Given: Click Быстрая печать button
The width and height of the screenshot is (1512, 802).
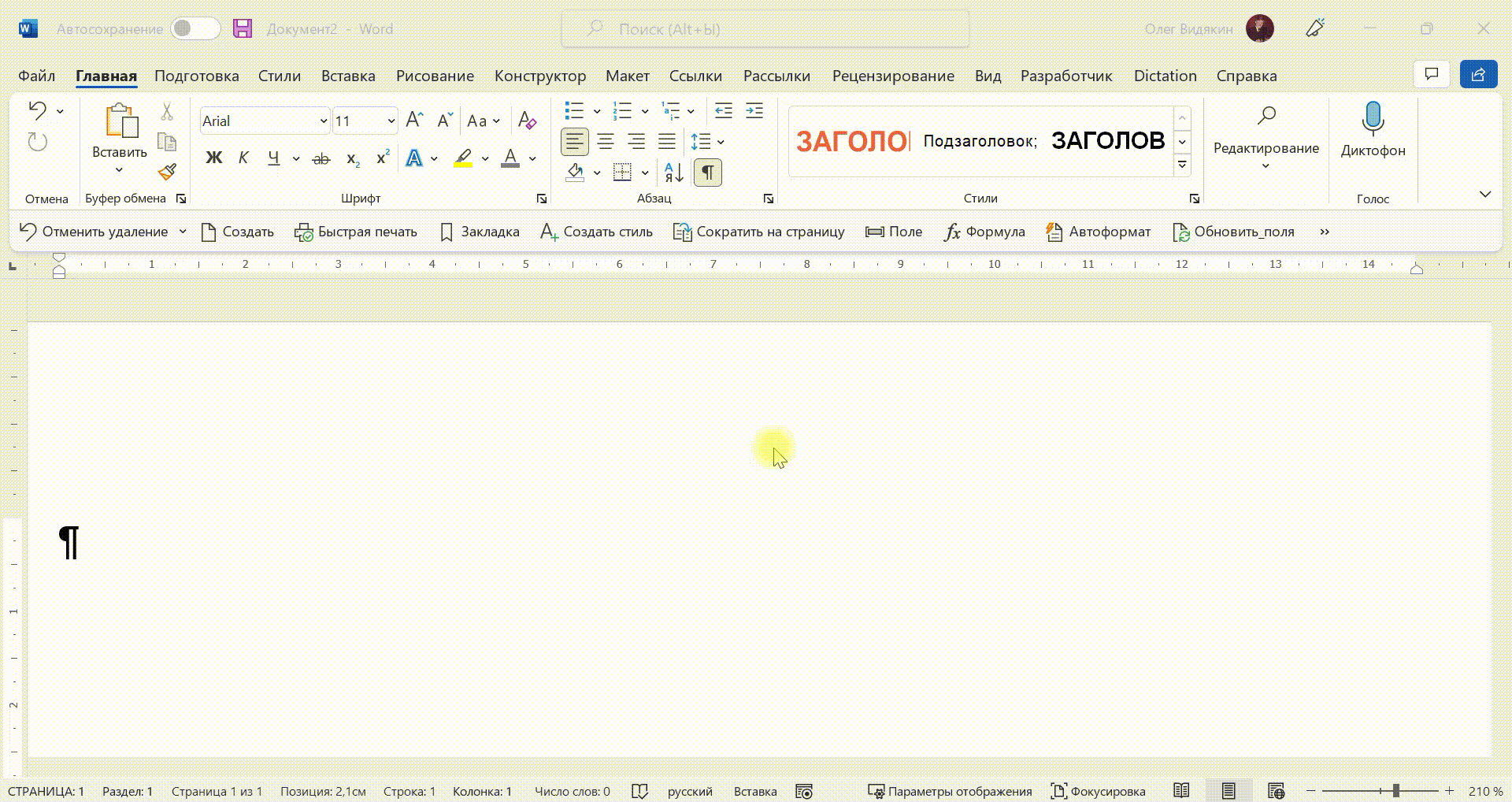Looking at the screenshot, I should coord(356,232).
